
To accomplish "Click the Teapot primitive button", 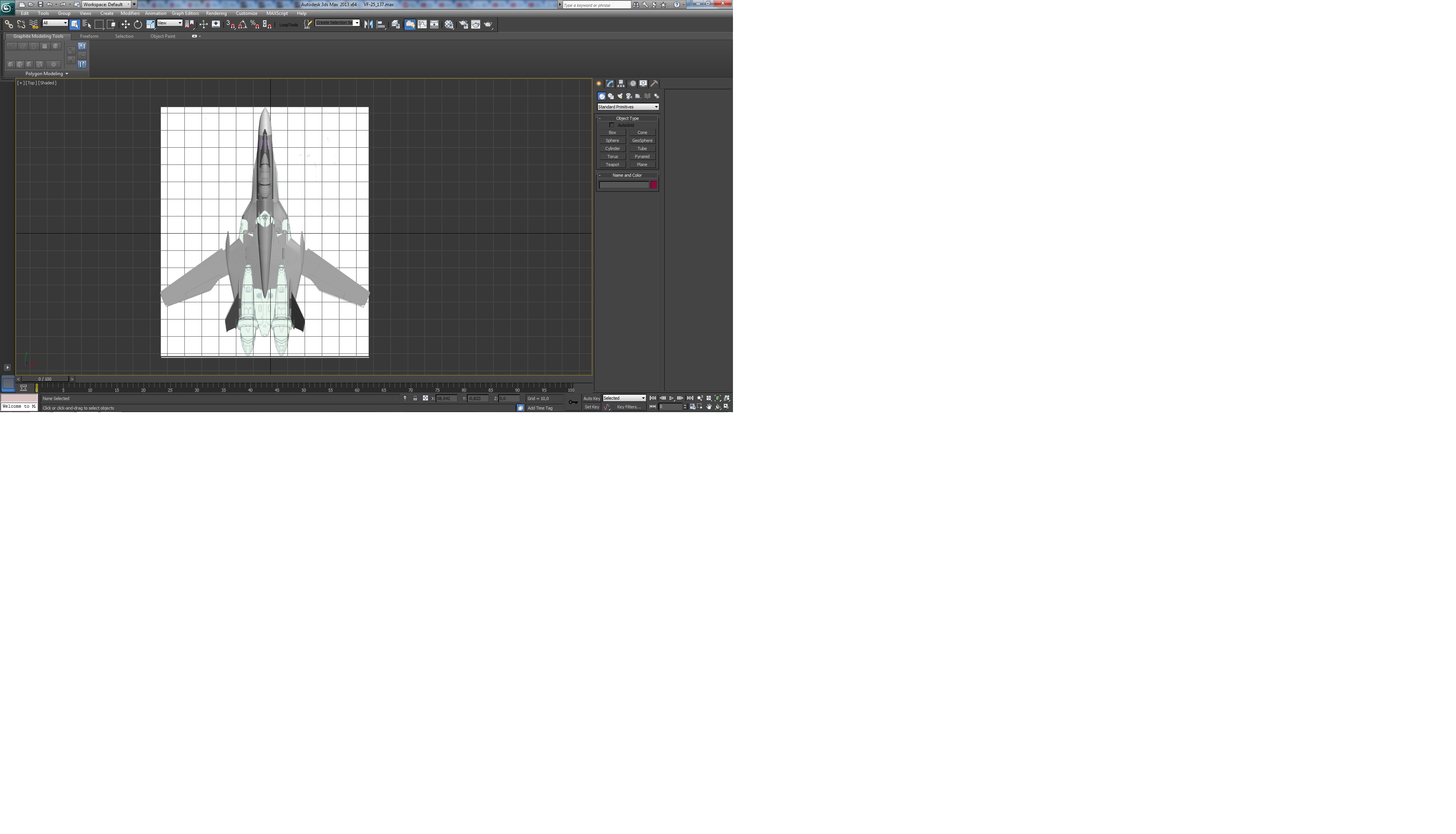I will (x=612, y=165).
